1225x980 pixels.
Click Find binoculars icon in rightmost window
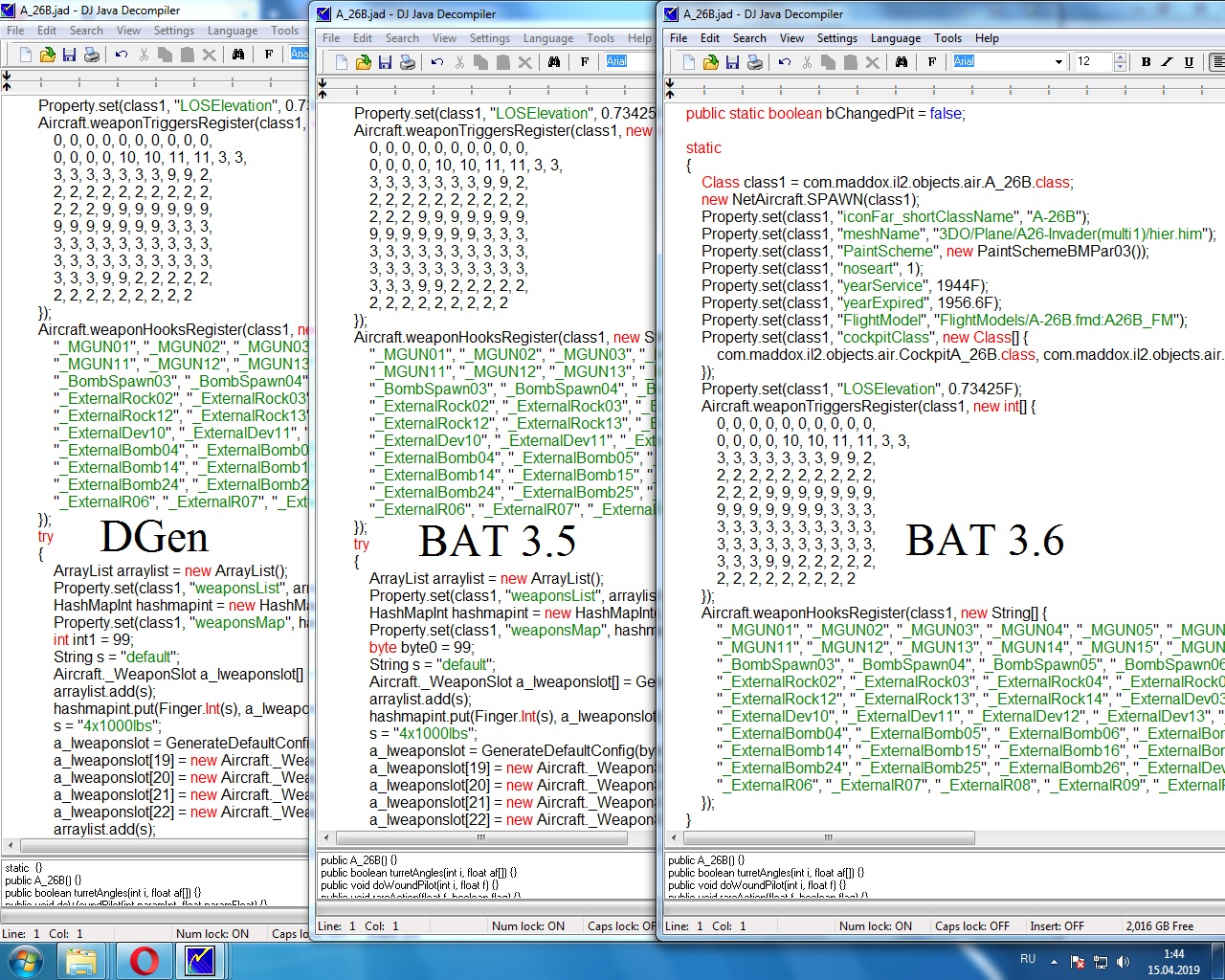[x=902, y=62]
